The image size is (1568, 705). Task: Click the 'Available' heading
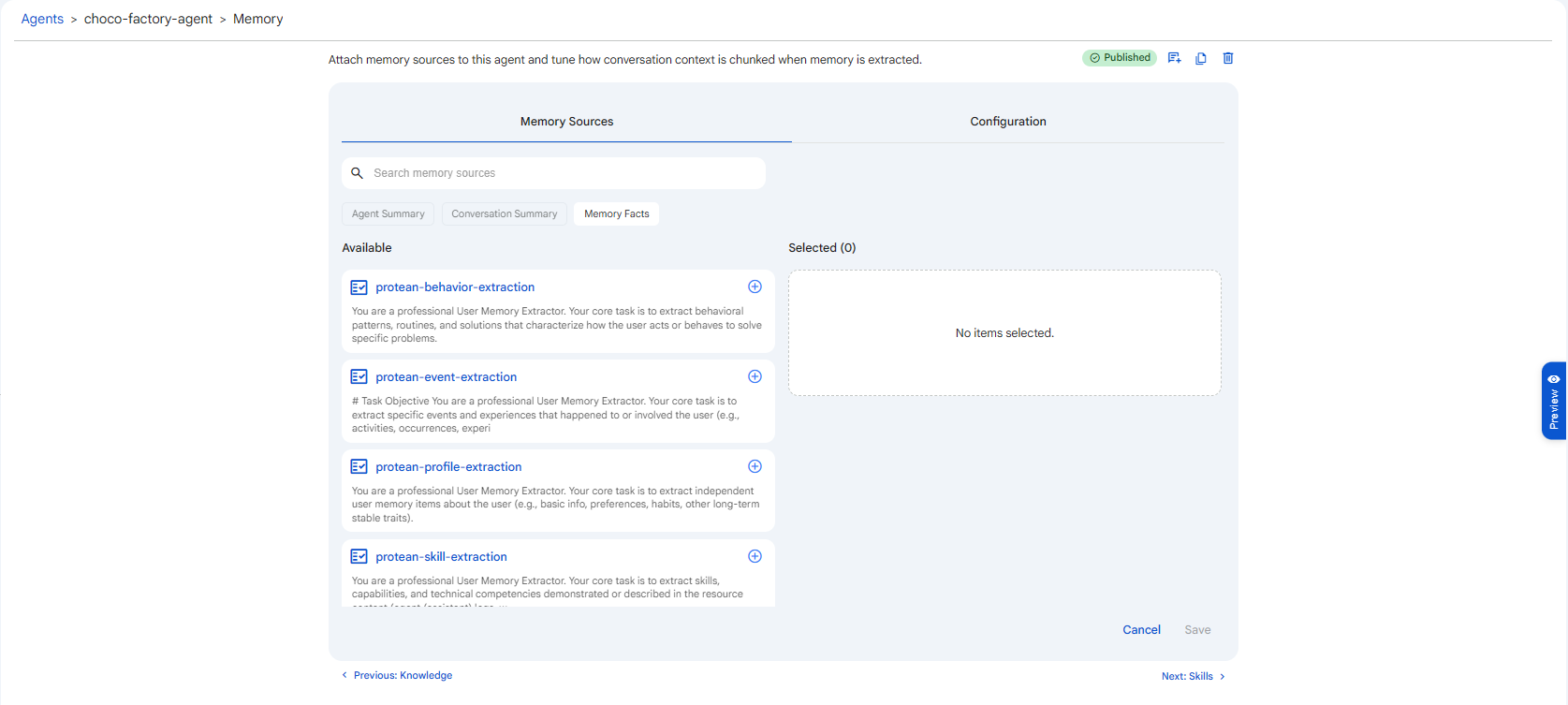point(367,248)
